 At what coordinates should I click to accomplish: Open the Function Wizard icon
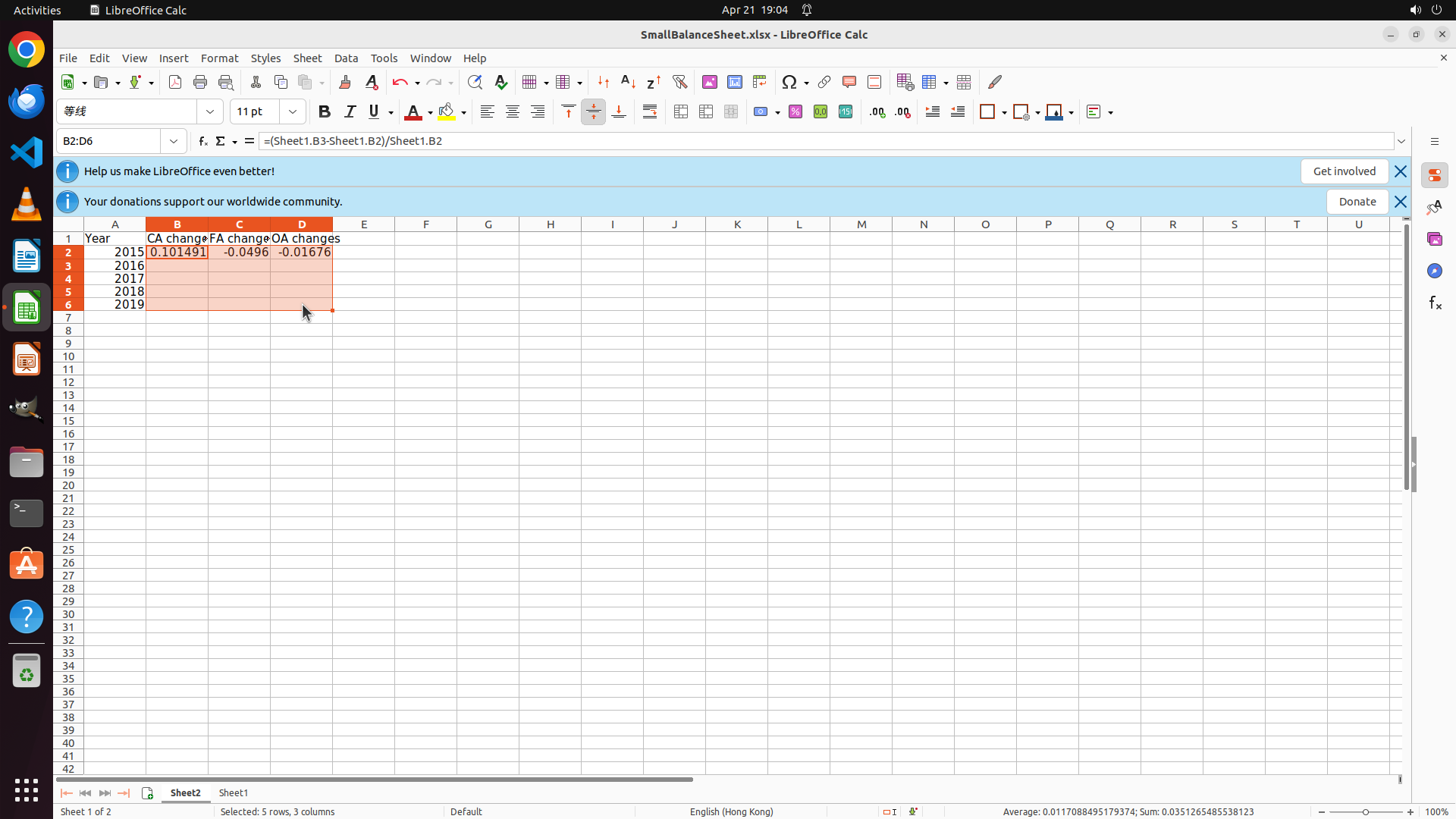[202, 141]
